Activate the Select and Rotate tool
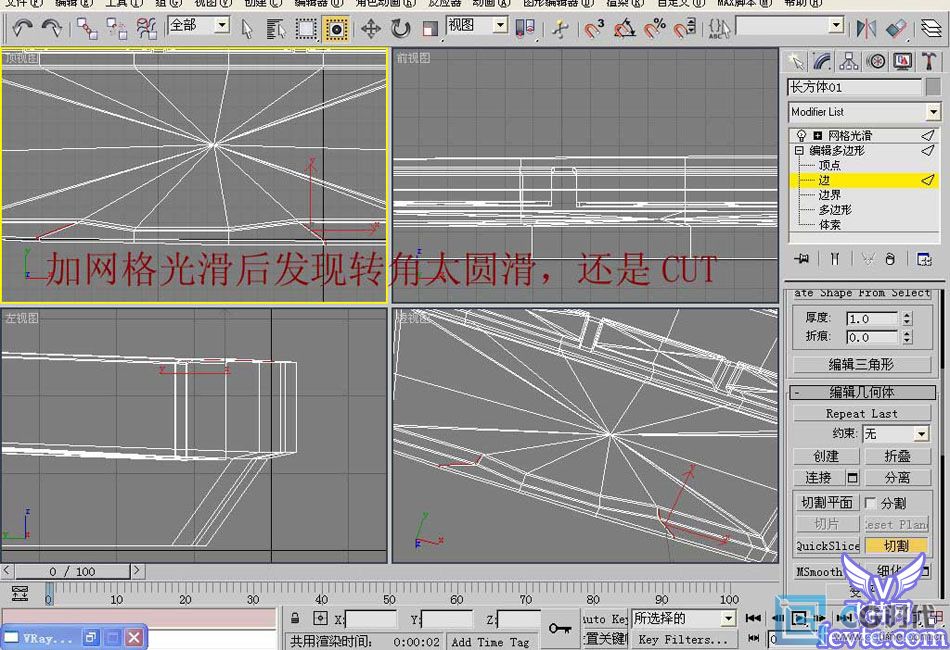Viewport: 950px width, 650px height. click(400, 28)
